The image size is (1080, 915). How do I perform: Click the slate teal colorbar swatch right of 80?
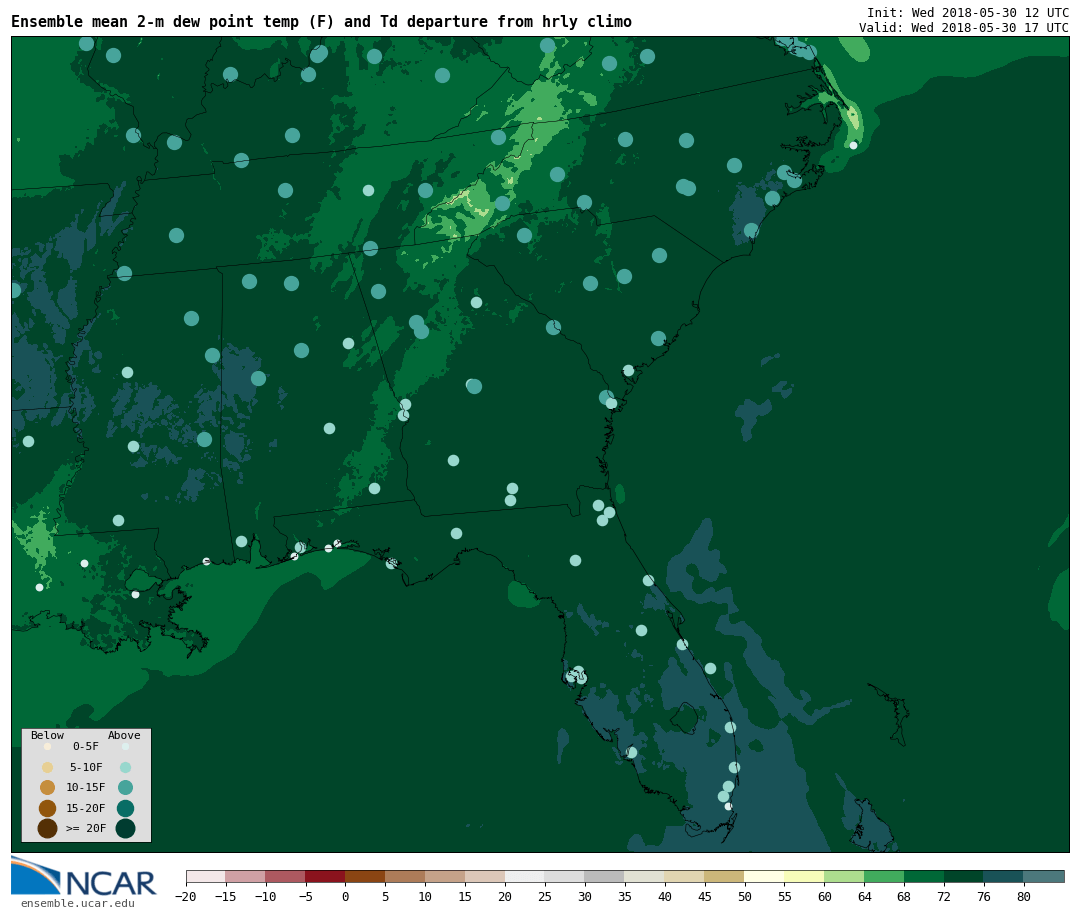(x=1044, y=876)
